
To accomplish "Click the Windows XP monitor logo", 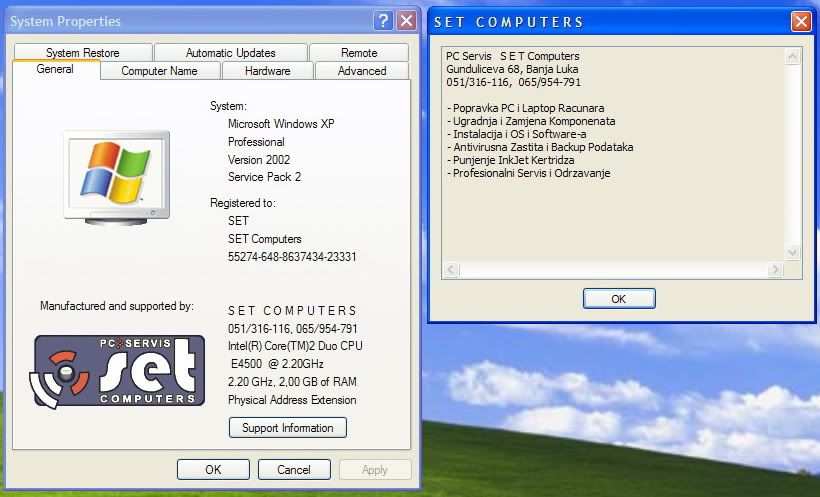I will pos(117,178).
